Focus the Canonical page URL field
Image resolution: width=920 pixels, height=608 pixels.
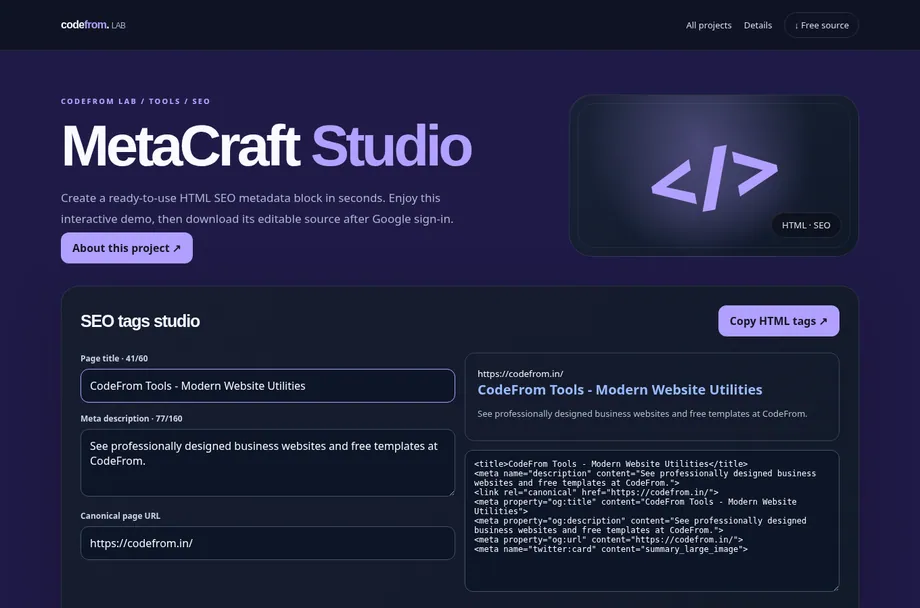268,543
